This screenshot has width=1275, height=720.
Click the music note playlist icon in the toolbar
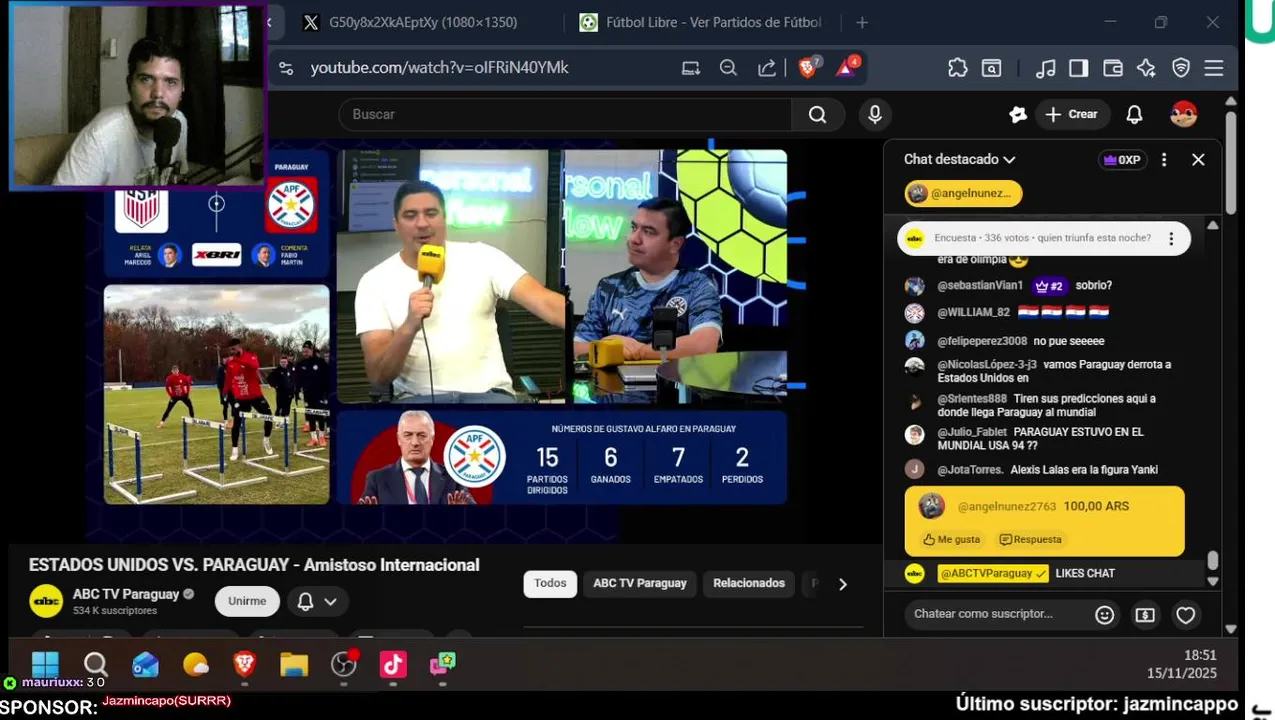click(x=1045, y=68)
